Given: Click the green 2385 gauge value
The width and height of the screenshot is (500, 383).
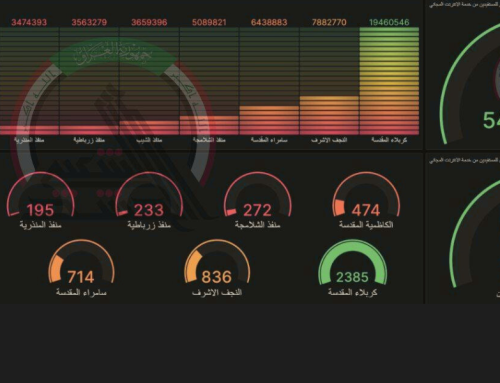Looking at the screenshot, I should [352, 277].
